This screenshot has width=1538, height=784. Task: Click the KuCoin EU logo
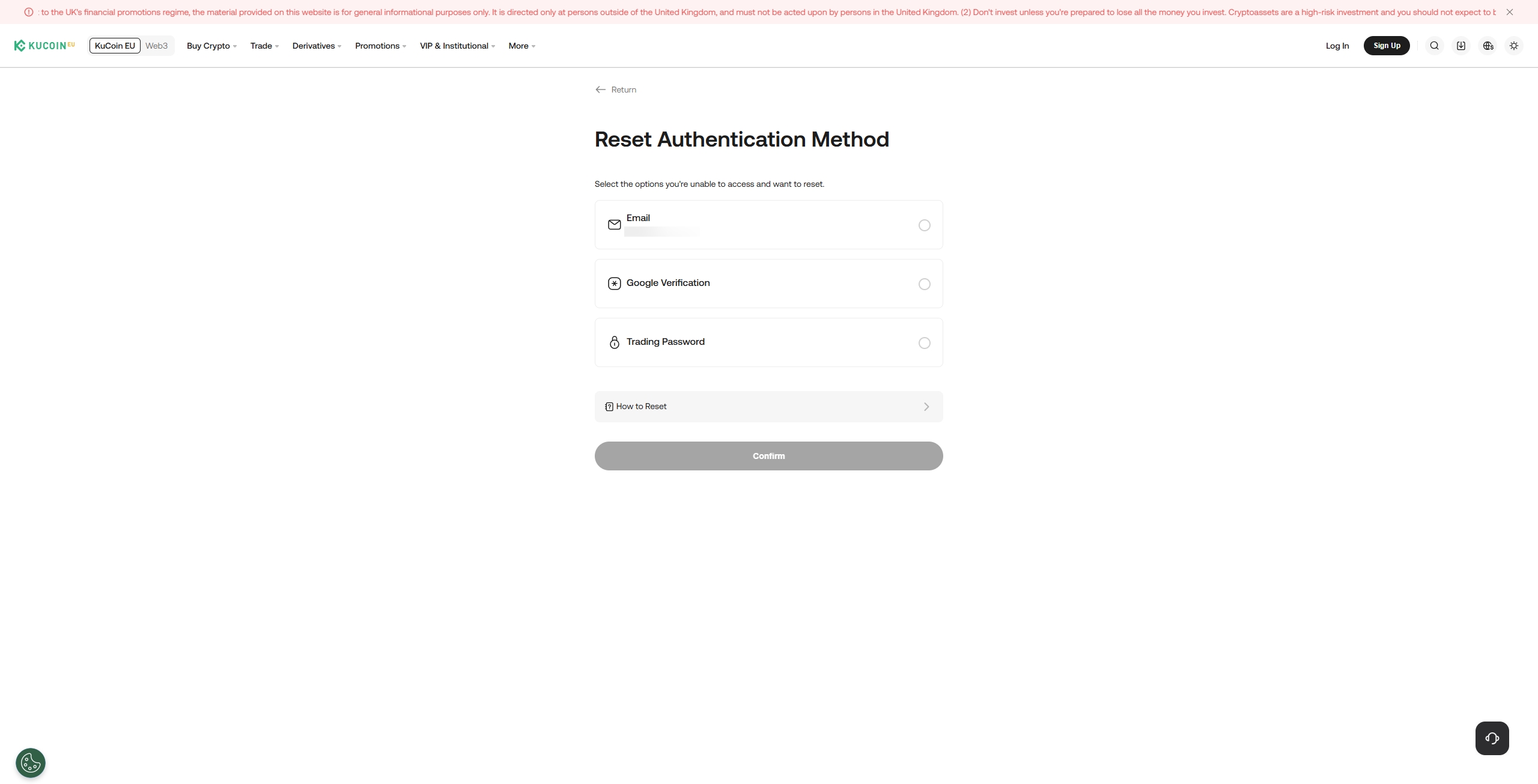click(x=44, y=46)
